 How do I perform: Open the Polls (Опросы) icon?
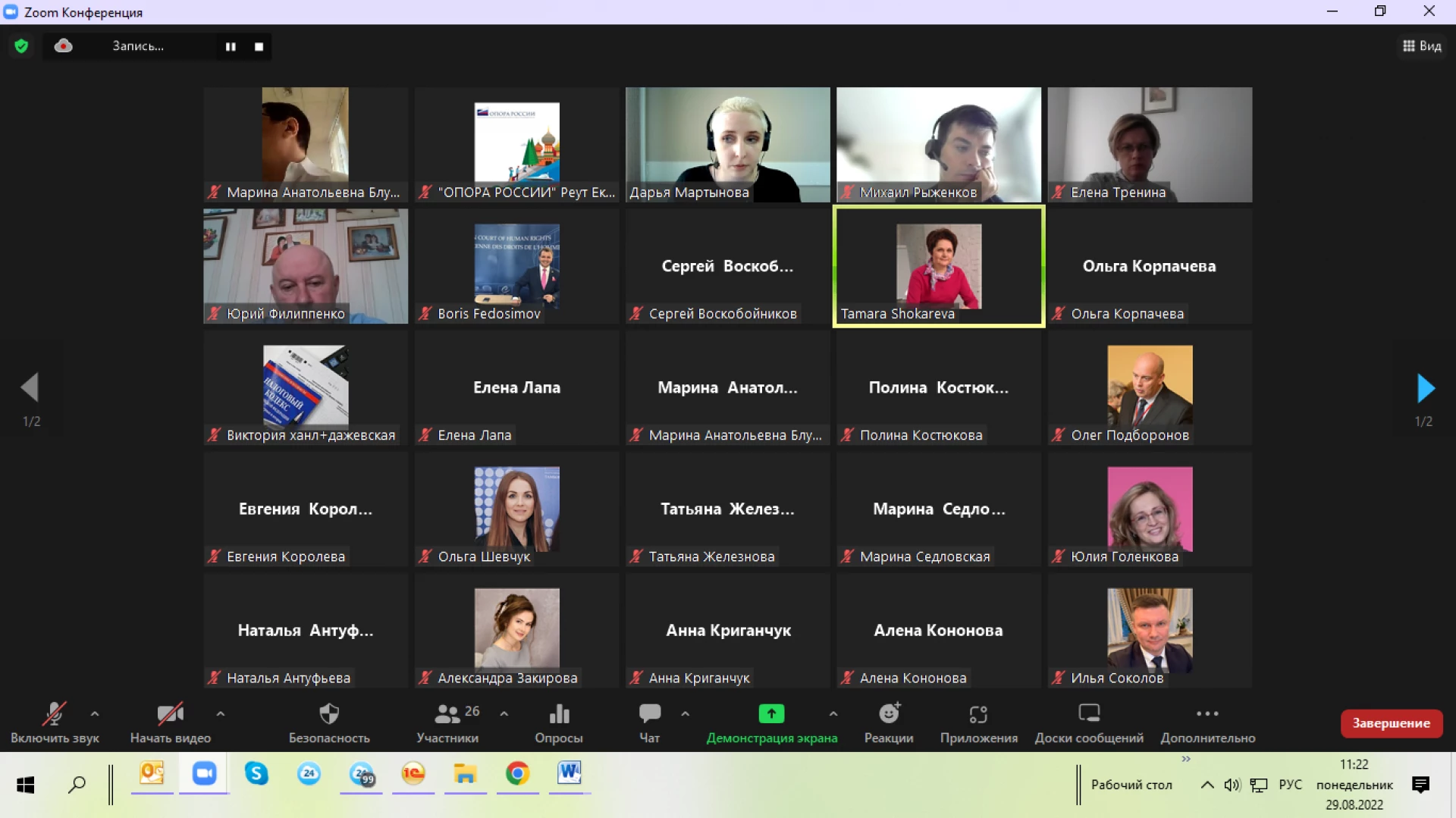(x=559, y=714)
